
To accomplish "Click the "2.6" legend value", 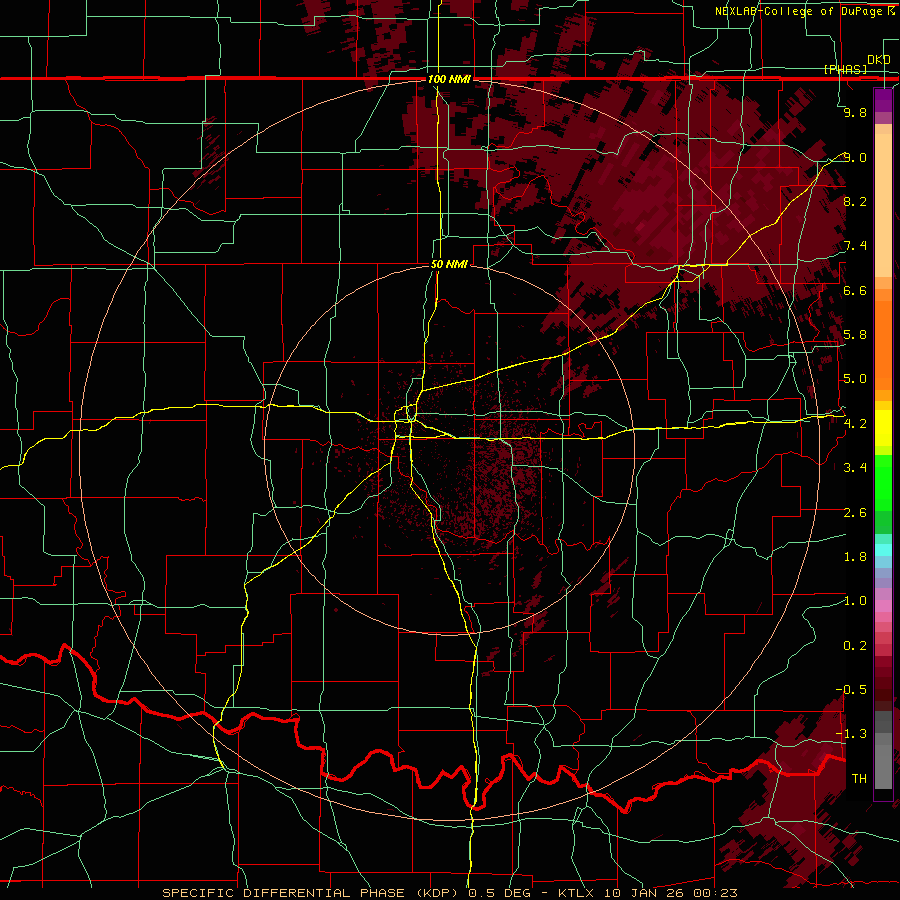I will tap(855, 512).
